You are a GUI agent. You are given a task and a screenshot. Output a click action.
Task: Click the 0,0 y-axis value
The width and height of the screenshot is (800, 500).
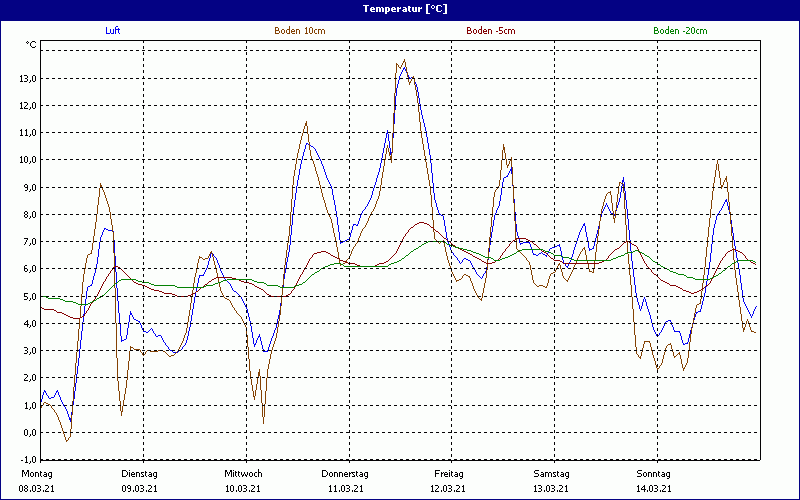(x=29, y=433)
